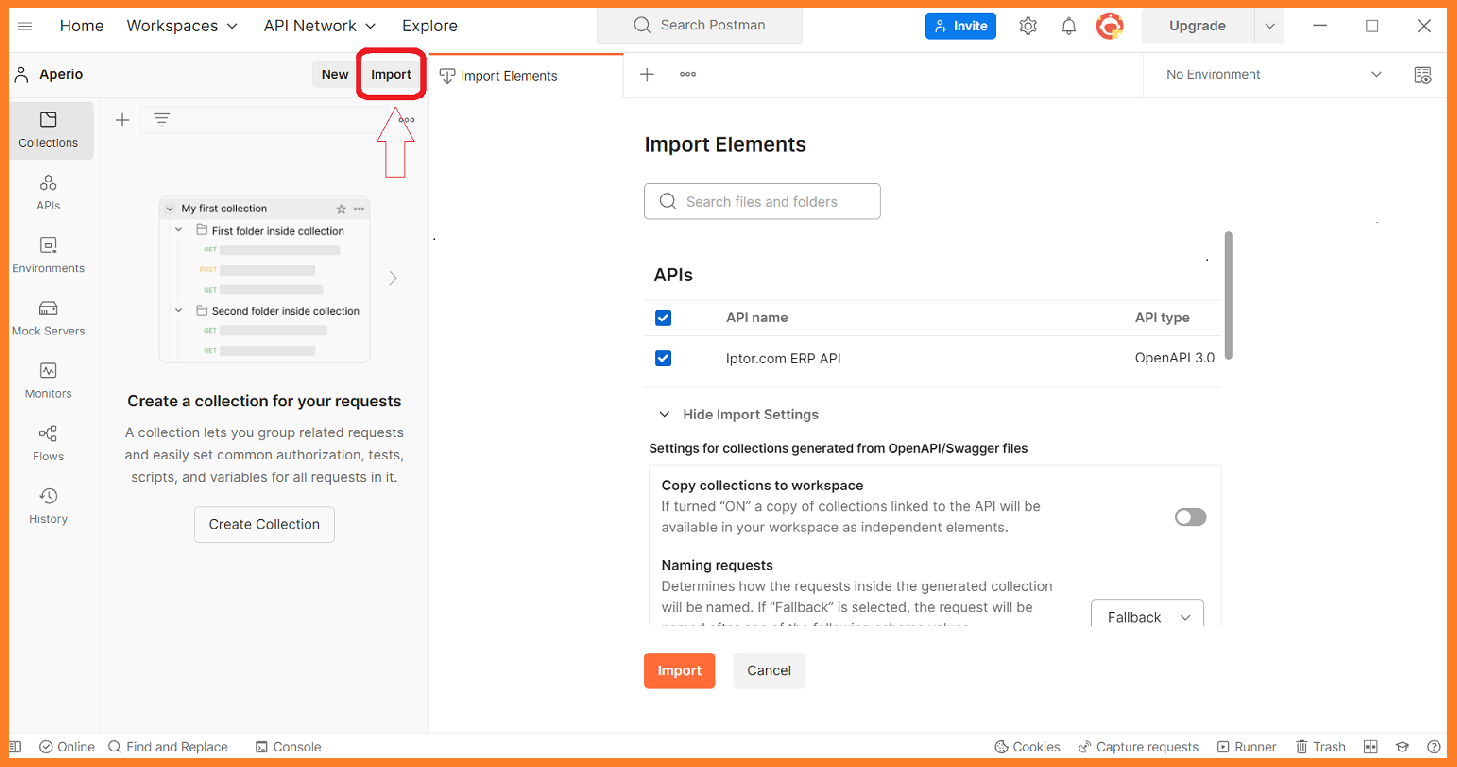Open the Fallback naming requests dropdown
1457x767 pixels.
[x=1147, y=617]
